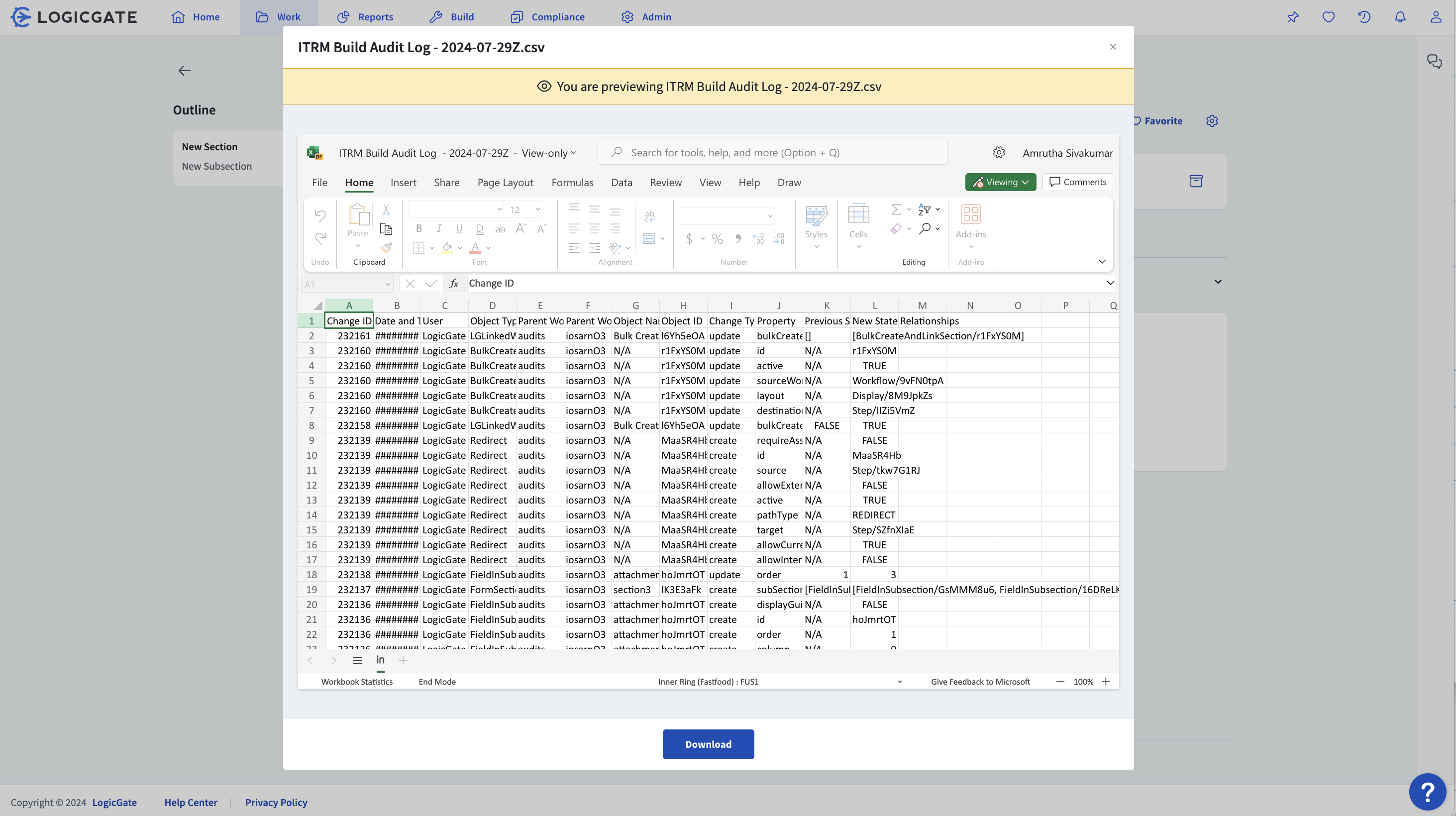The height and width of the screenshot is (816, 1456).
Task: Click the fx insert function icon
Action: tap(453, 284)
